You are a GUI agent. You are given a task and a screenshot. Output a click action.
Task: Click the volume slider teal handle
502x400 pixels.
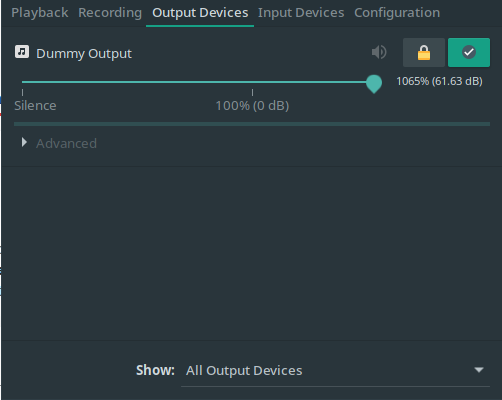tap(374, 84)
